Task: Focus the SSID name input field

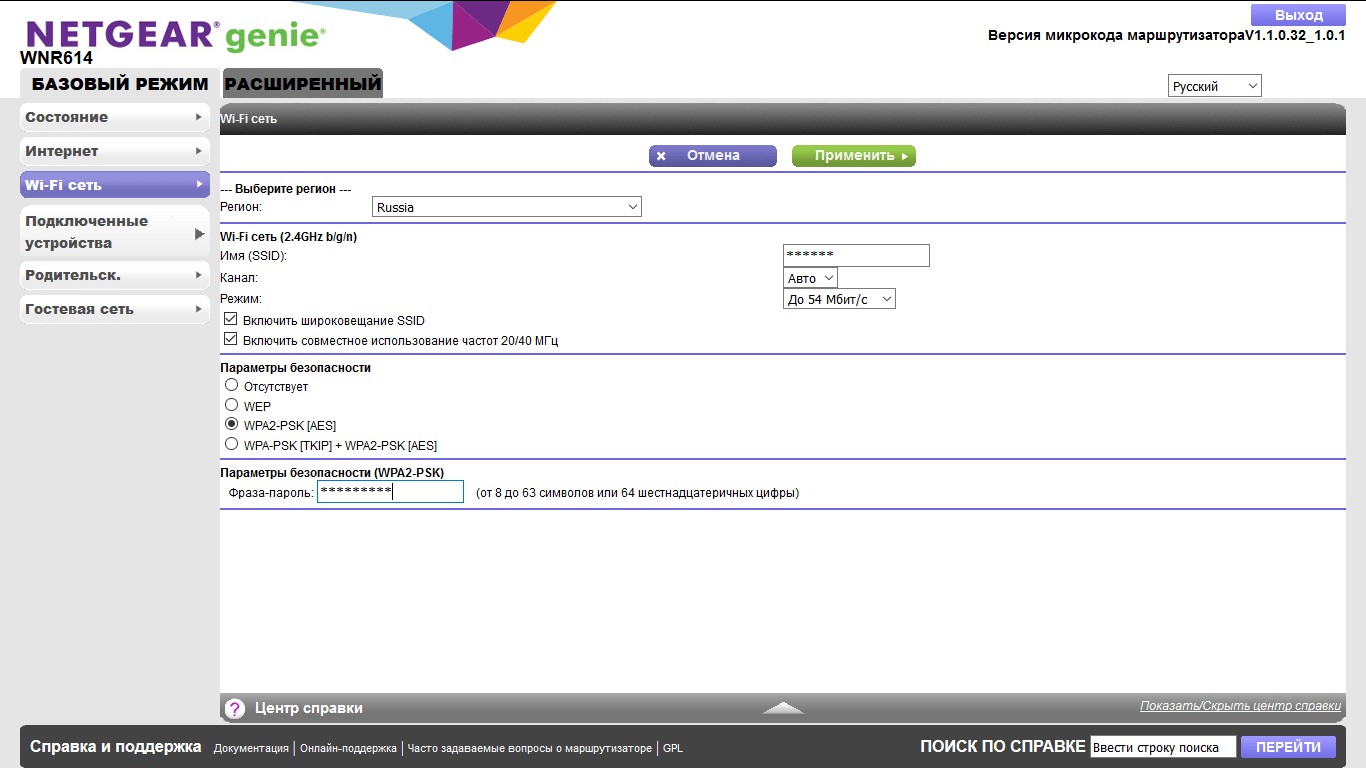Action: coord(856,255)
